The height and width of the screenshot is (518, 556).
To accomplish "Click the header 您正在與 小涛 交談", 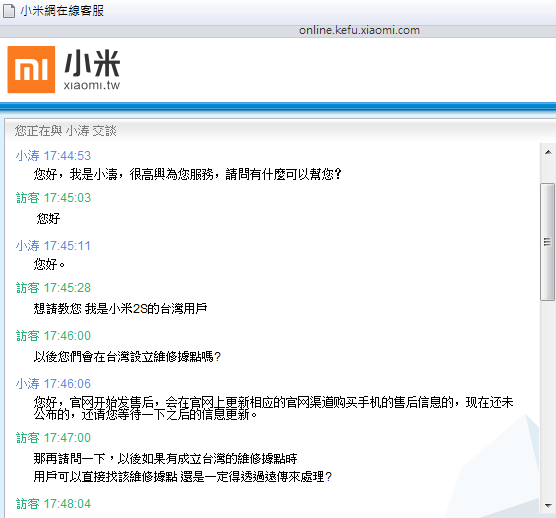I will (x=66, y=131).
